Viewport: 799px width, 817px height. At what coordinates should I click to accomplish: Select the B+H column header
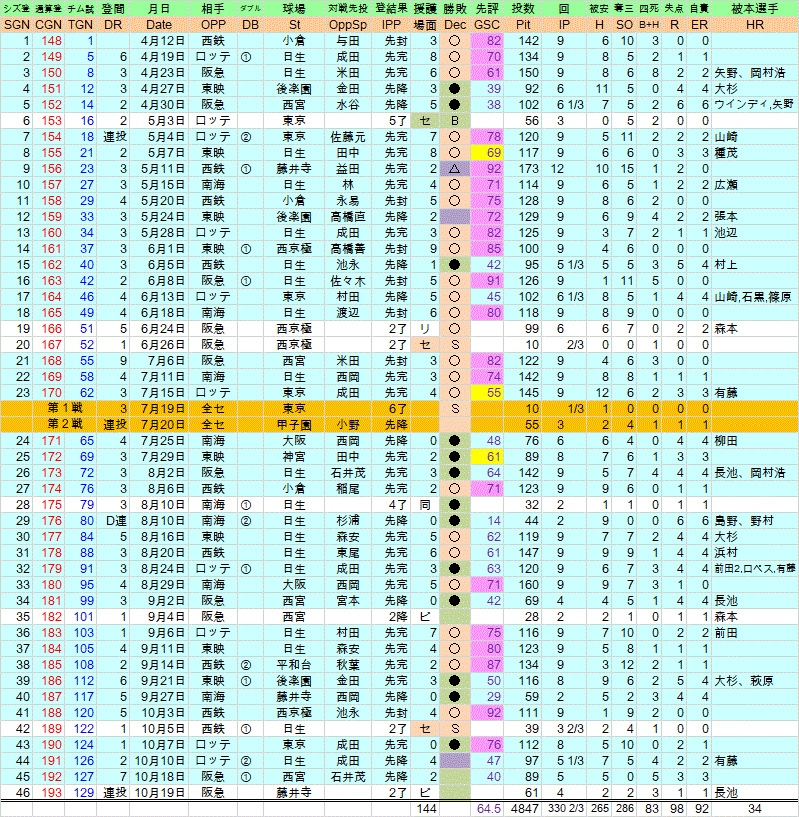tap(648, 24)
